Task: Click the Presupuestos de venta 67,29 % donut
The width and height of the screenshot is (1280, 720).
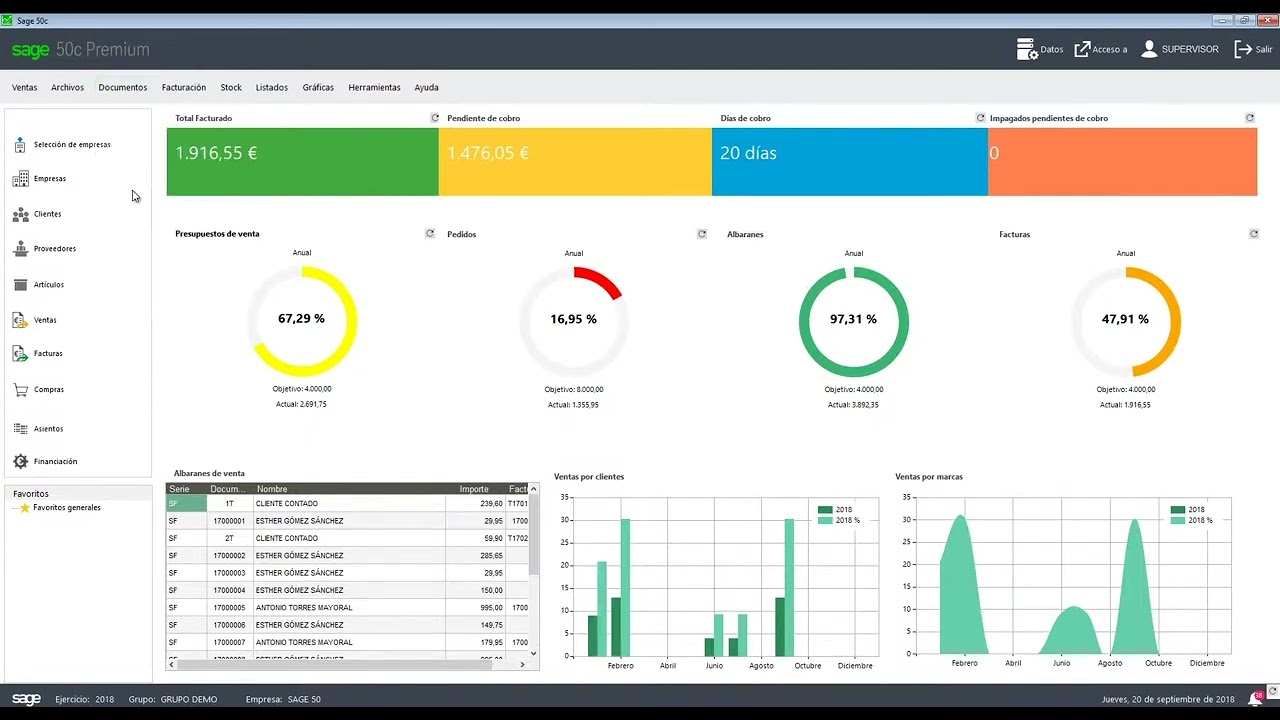Action: pyautogui.click(x=302, y=320)
